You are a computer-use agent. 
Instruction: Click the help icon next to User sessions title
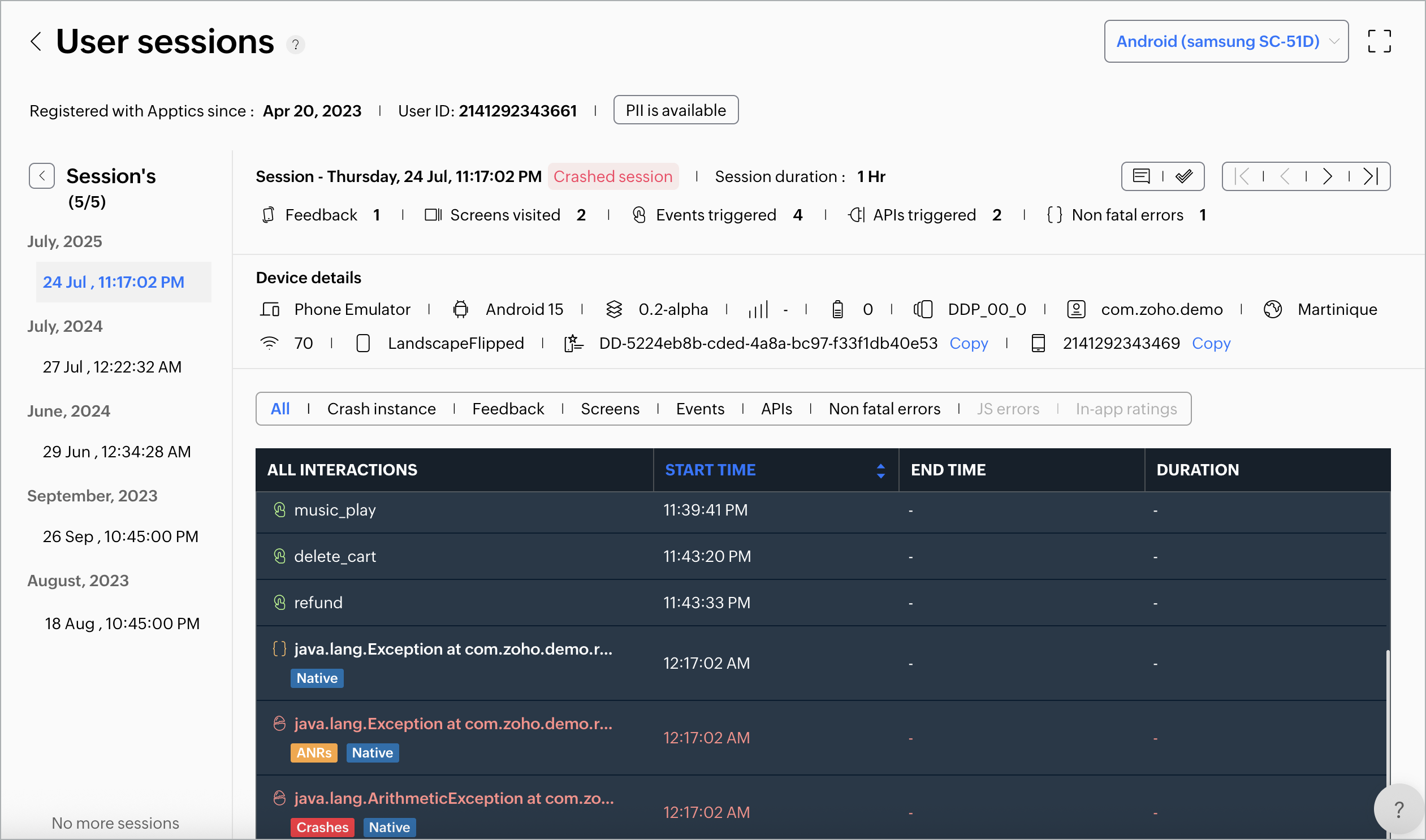(x=295, y=44)
